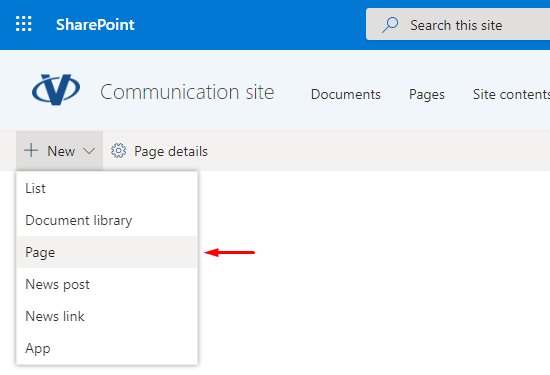The height and width of the screenshot is (375, 550).
Task: Focus the Search this site box
Action: (458, 25)
